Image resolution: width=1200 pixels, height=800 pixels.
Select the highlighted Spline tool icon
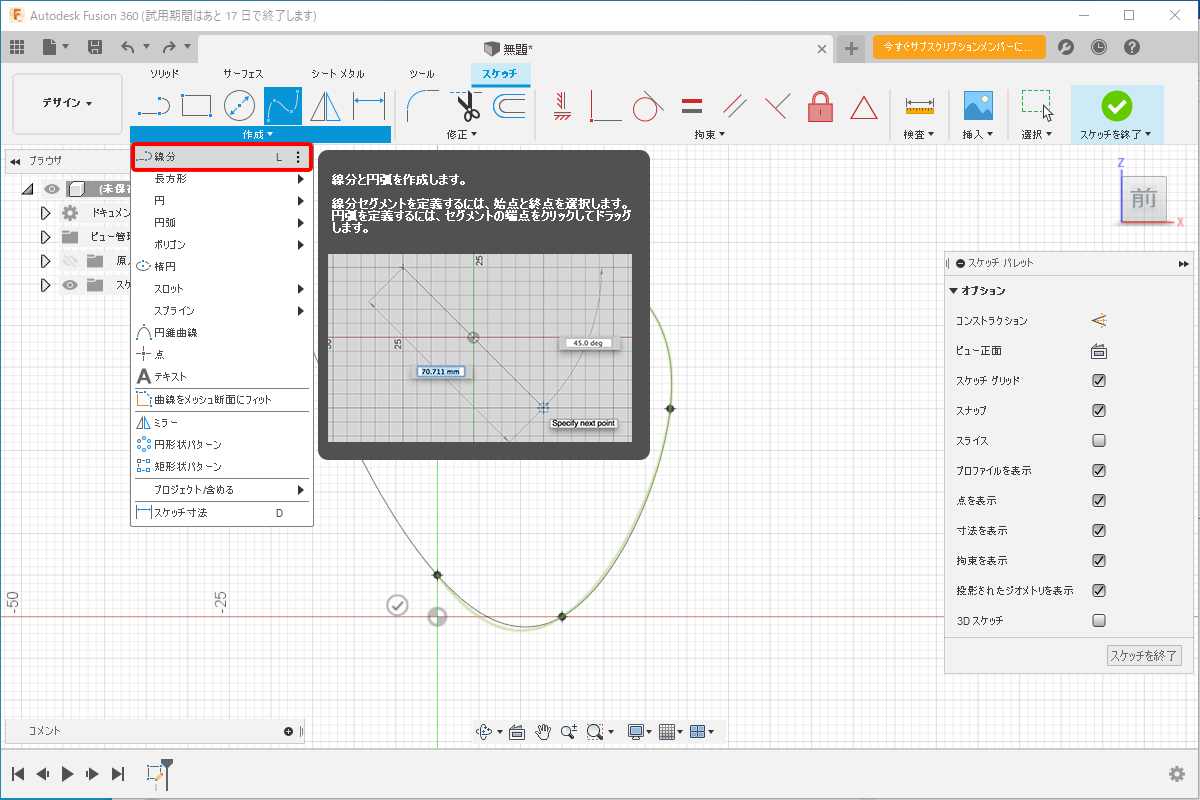pos(283,105)
